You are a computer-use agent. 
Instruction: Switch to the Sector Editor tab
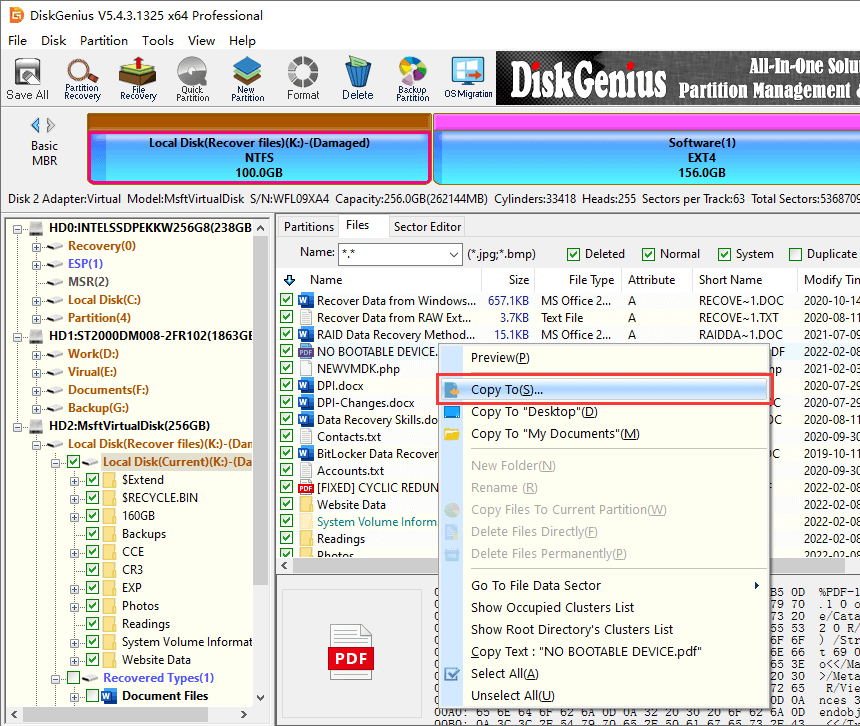tap(427, 227)
